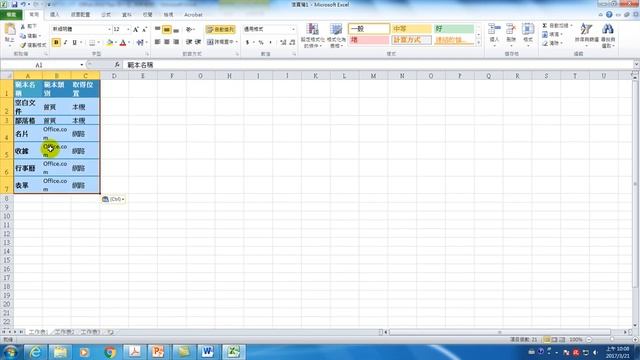This screenshot has height=360, width=640.
Task: Apply the red font color A
Action: 123,42
